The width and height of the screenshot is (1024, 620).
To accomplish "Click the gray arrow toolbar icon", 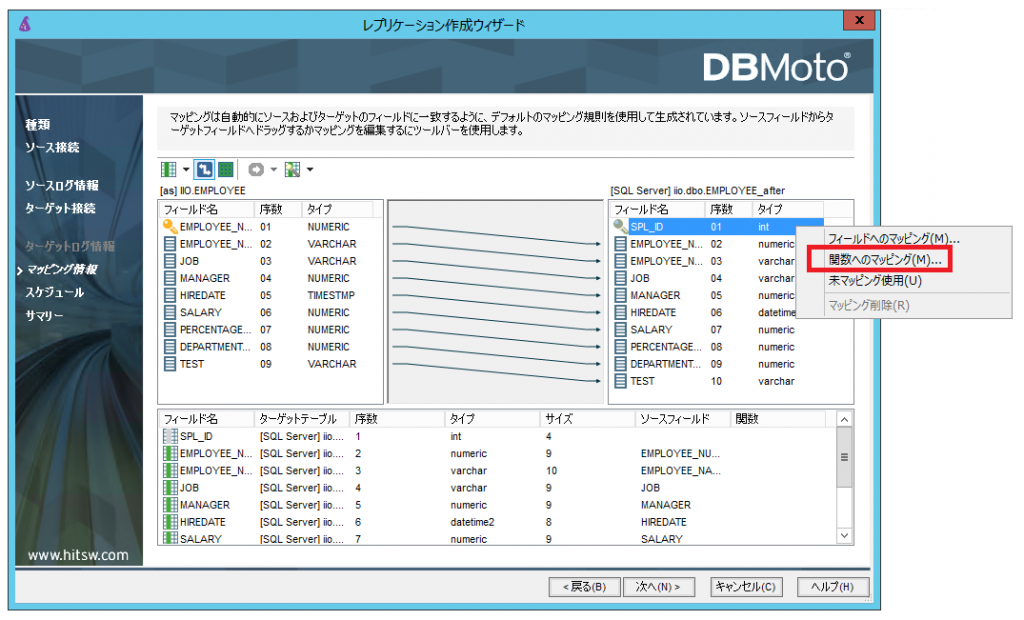I will [x=254, y=169].
